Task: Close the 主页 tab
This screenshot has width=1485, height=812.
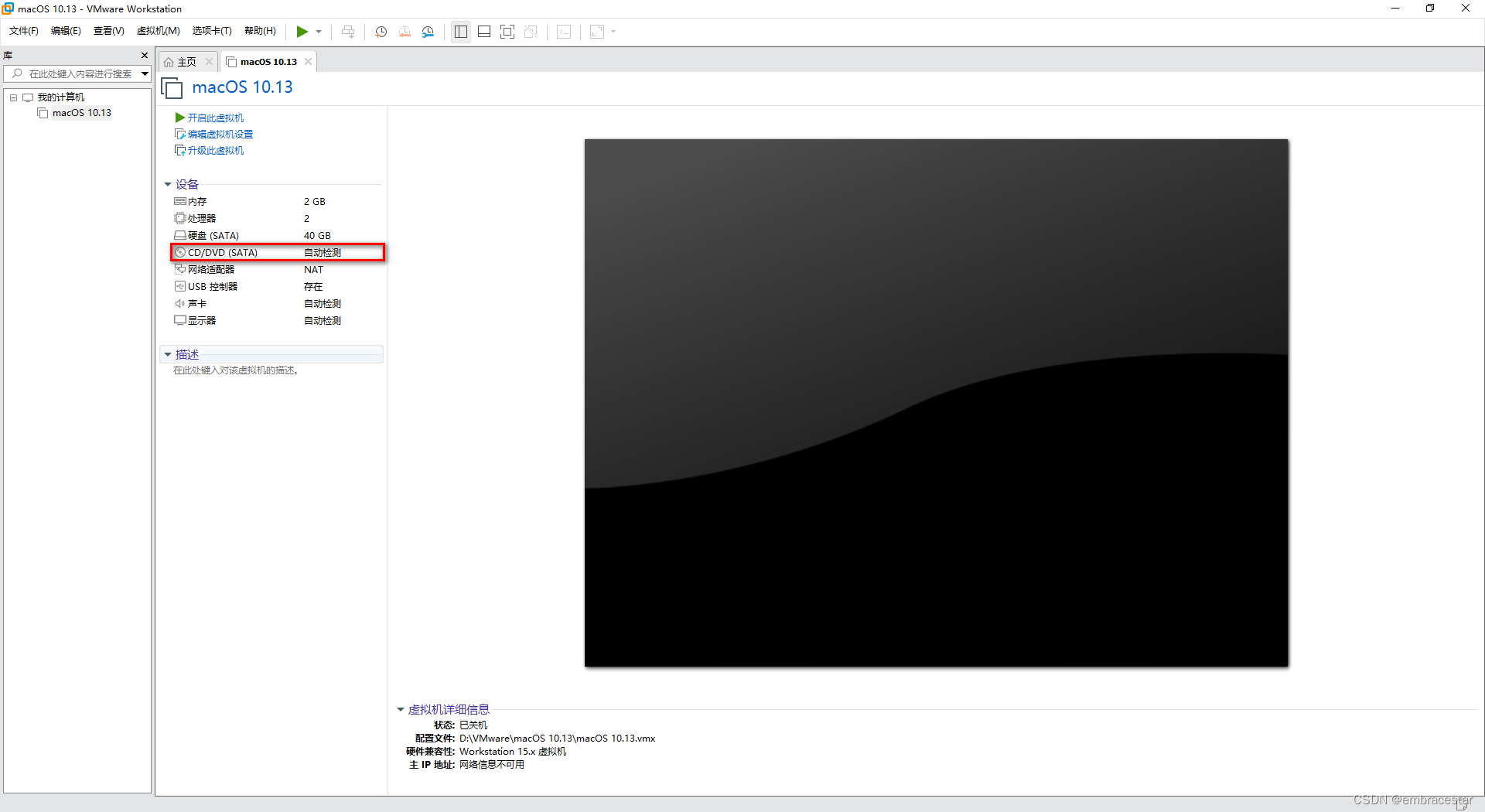Action: pos(209,62)
